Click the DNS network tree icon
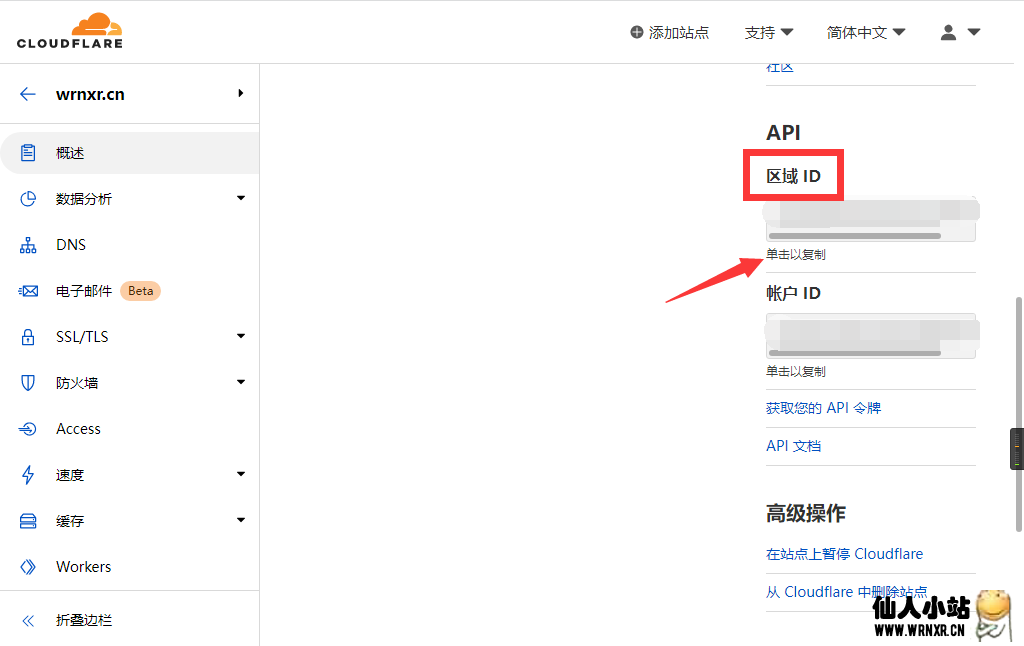 (x=27, y=245)
